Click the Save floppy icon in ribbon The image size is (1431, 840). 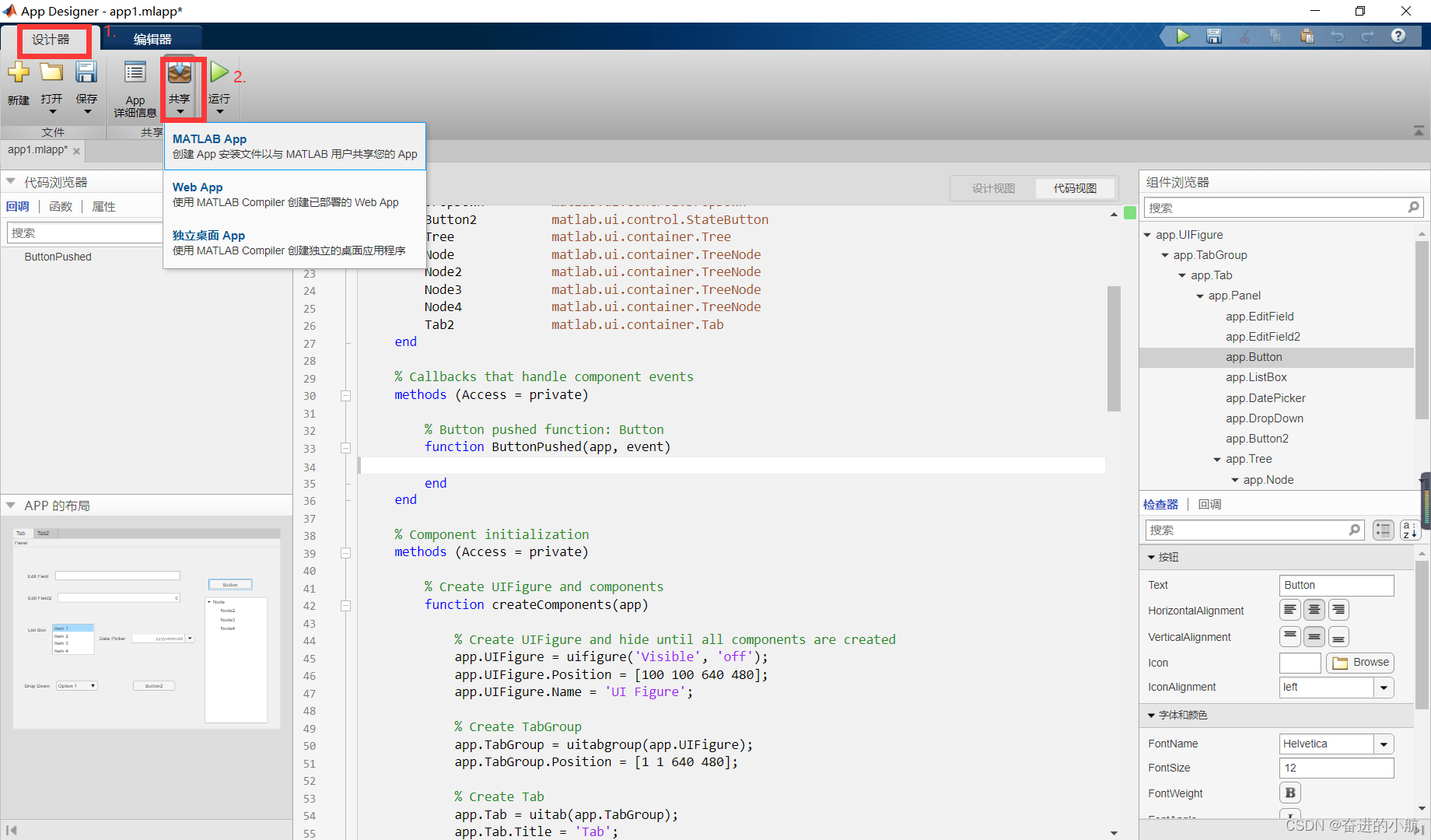click(x=86, y=72)
